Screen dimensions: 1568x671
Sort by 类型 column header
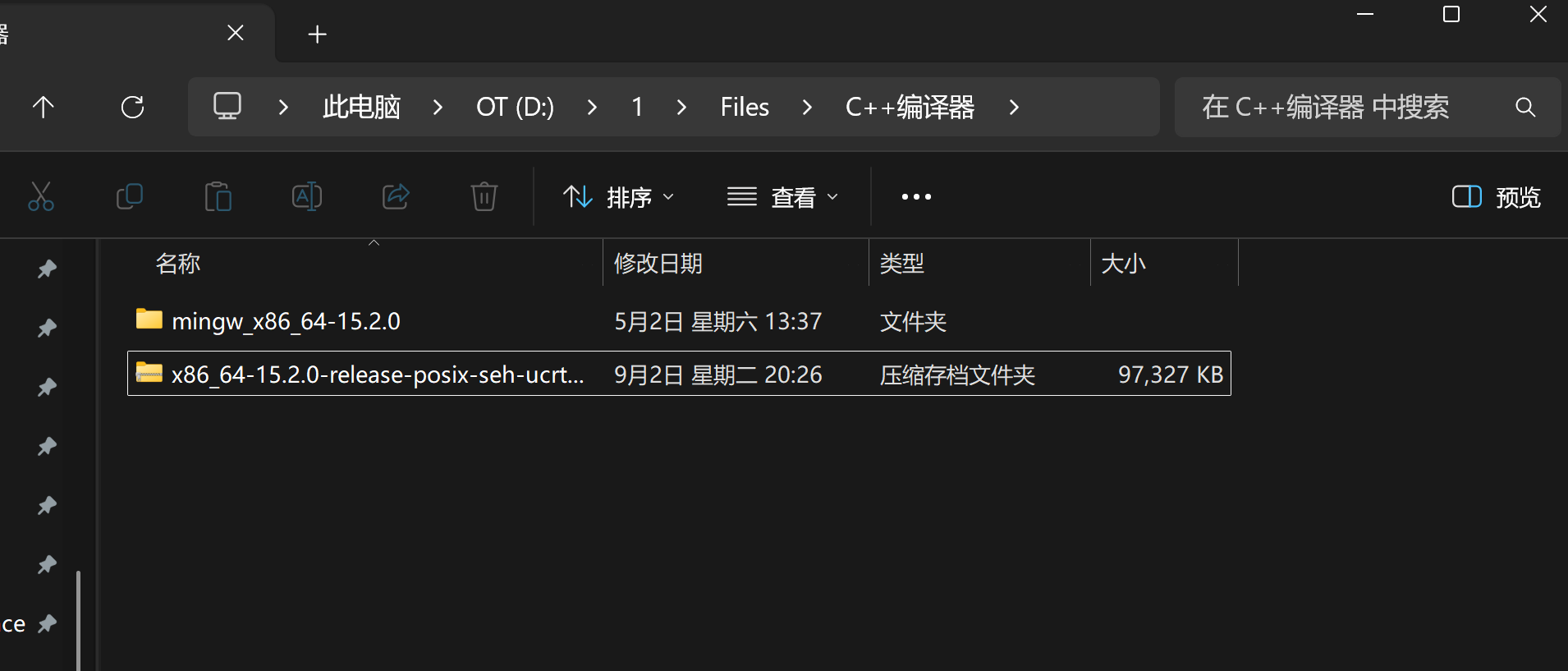(902, 264)
